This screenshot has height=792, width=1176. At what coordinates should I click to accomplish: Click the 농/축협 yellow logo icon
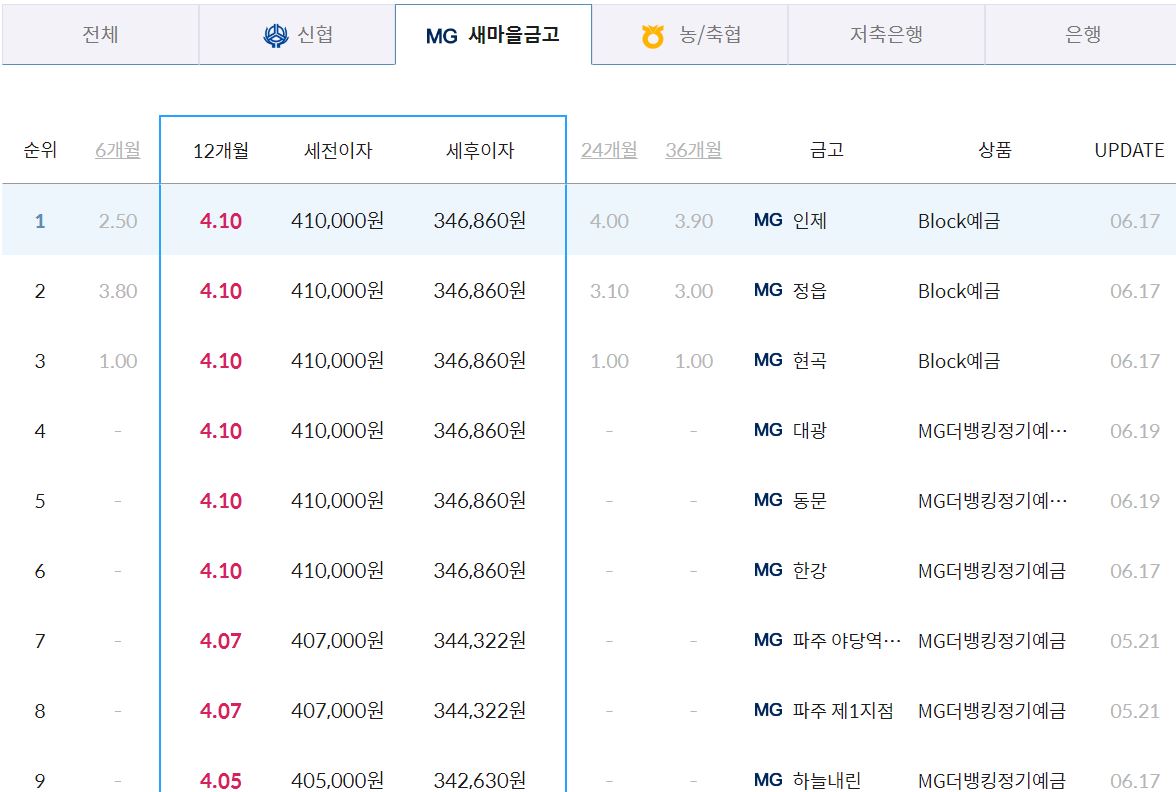[652, 36]
